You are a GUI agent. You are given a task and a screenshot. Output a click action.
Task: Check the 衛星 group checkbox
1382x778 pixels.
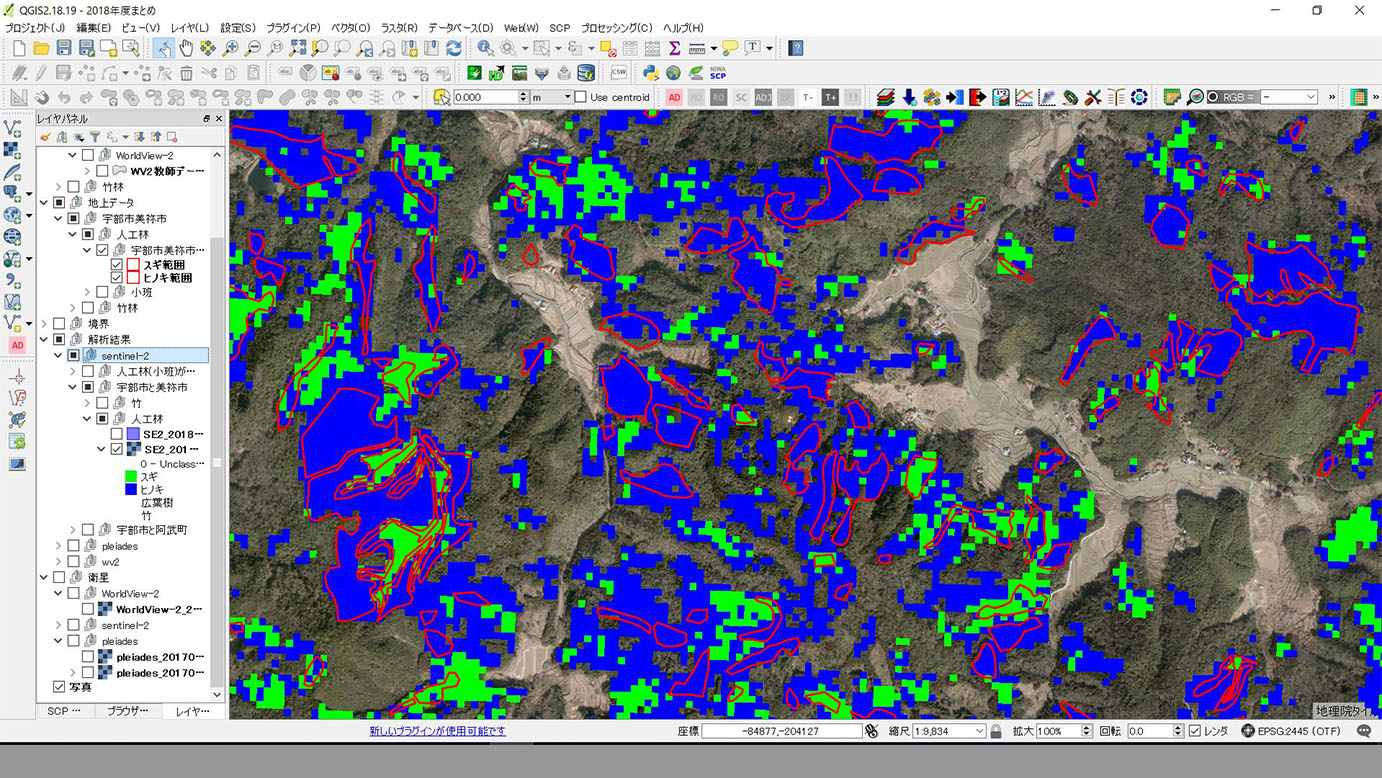59,577
